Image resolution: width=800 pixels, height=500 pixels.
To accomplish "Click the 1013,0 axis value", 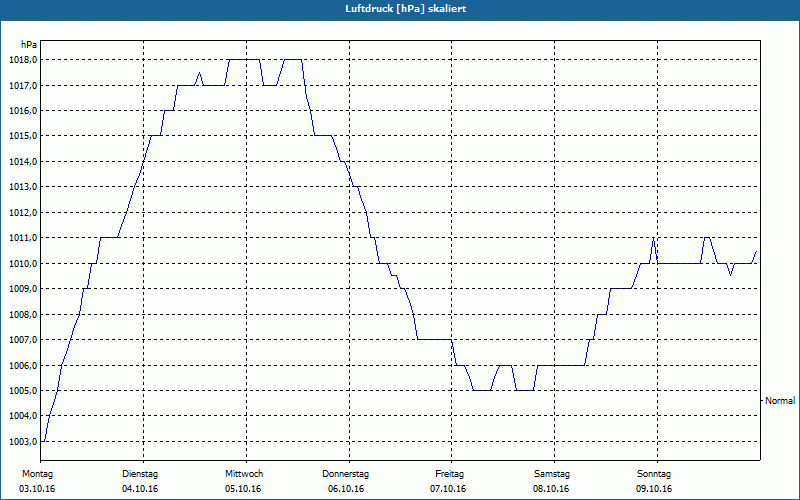I will [x=23, y=187].
